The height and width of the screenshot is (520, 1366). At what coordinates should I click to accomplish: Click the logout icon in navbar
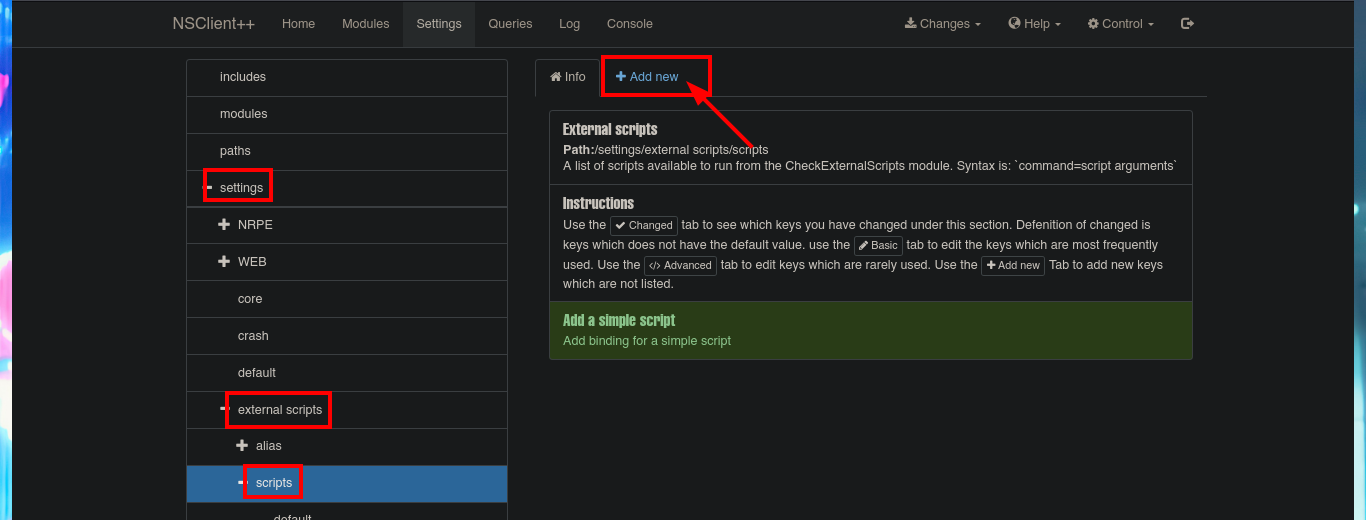[x=1187, y=23]
